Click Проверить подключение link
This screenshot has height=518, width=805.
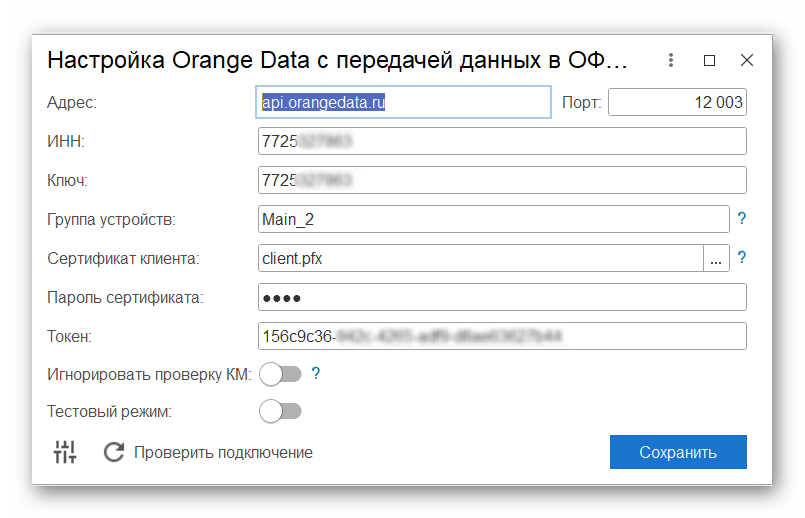tap(223, 452)
